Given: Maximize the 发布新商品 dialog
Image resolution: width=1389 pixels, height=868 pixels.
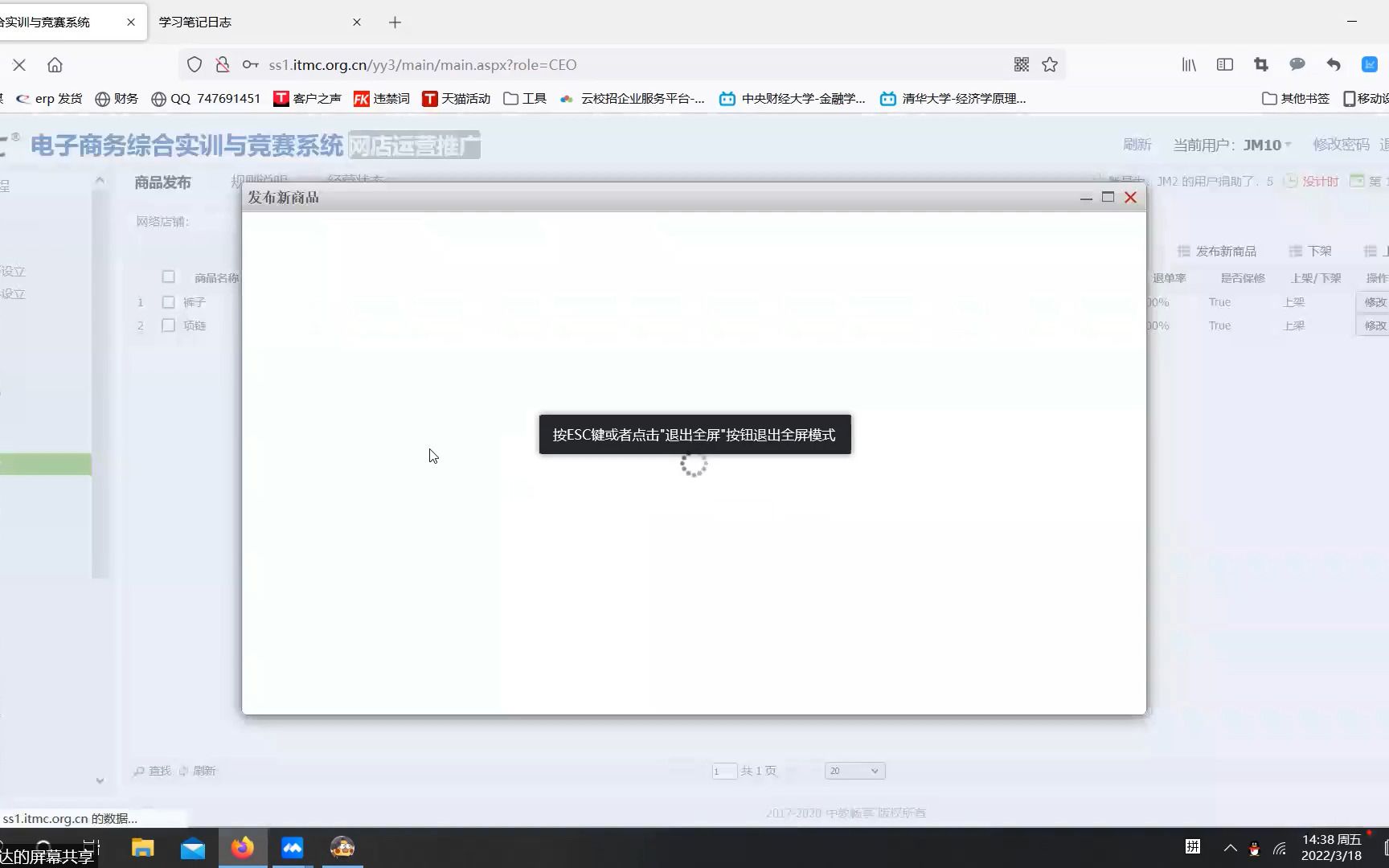Looking at the screenshot, I should (1108, 197).
